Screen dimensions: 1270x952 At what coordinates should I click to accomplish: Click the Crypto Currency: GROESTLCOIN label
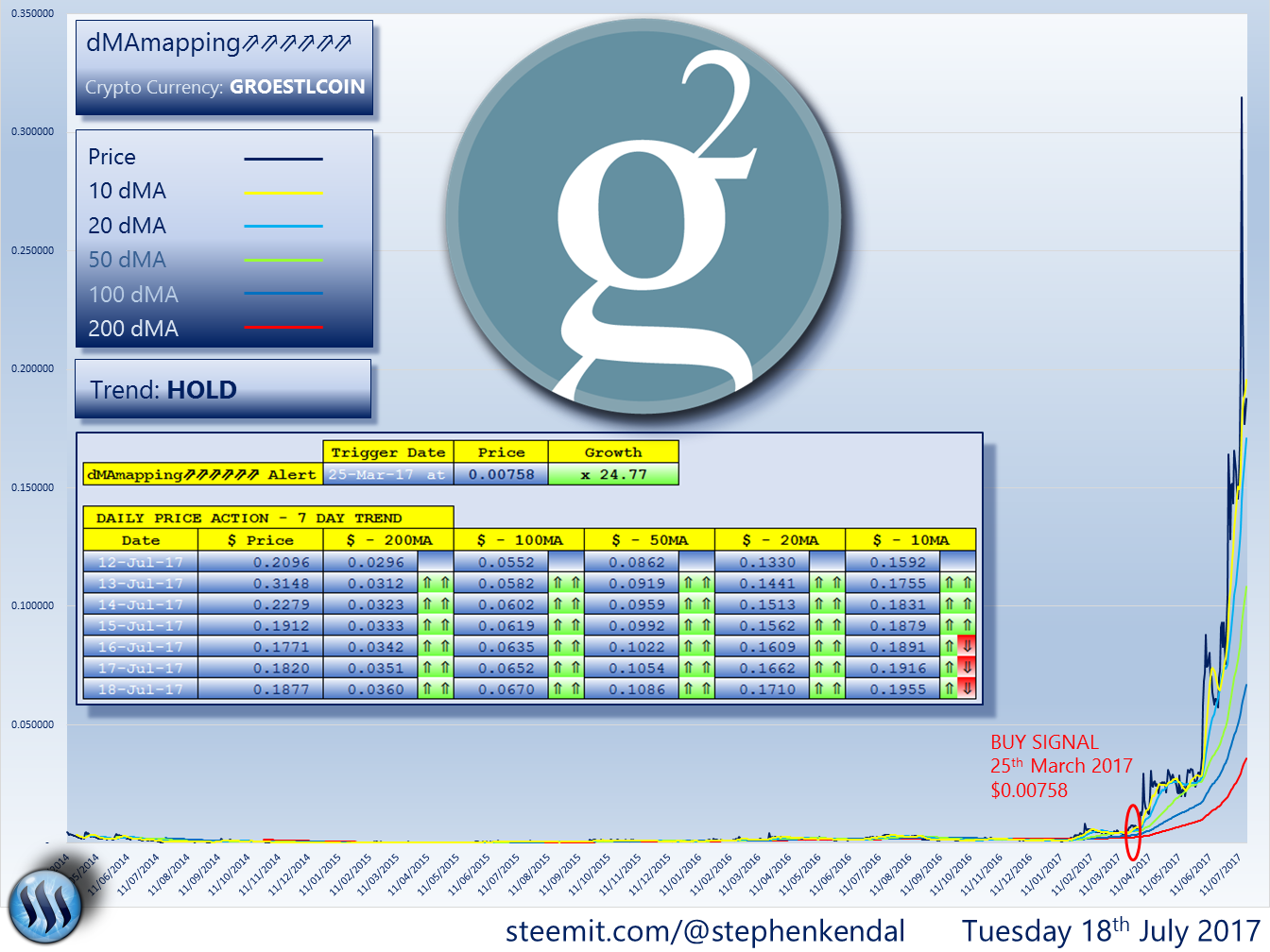click(x=225, y=87)
